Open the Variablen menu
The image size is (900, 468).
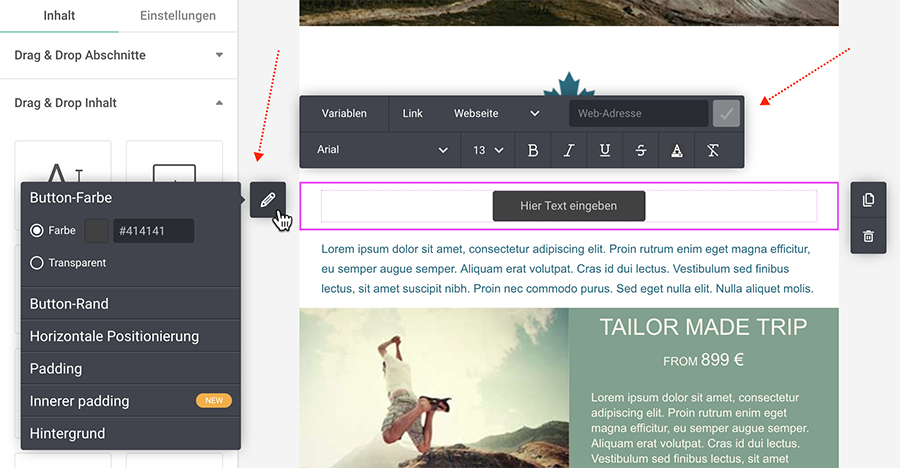point(344,114)
